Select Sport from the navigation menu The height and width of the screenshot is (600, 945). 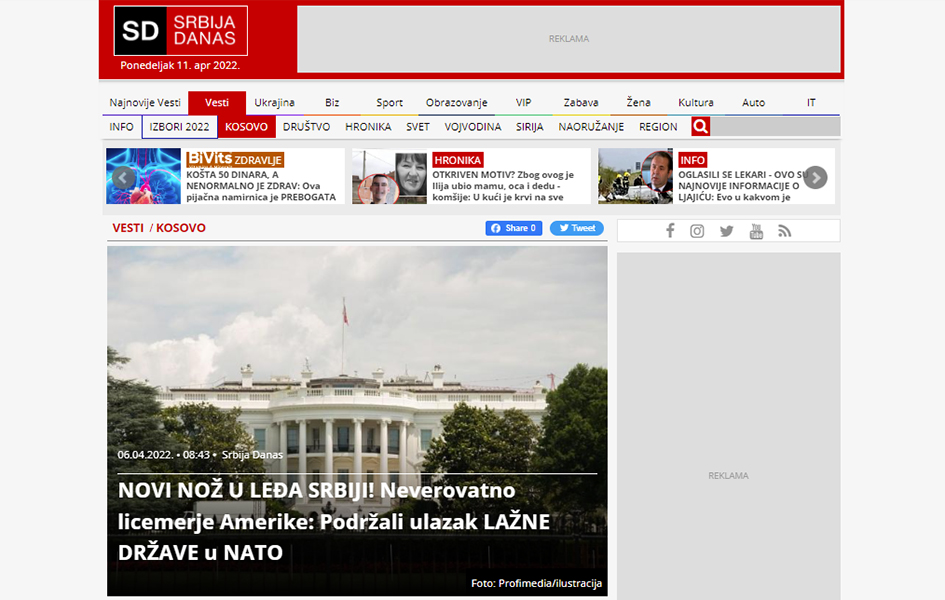388,102
